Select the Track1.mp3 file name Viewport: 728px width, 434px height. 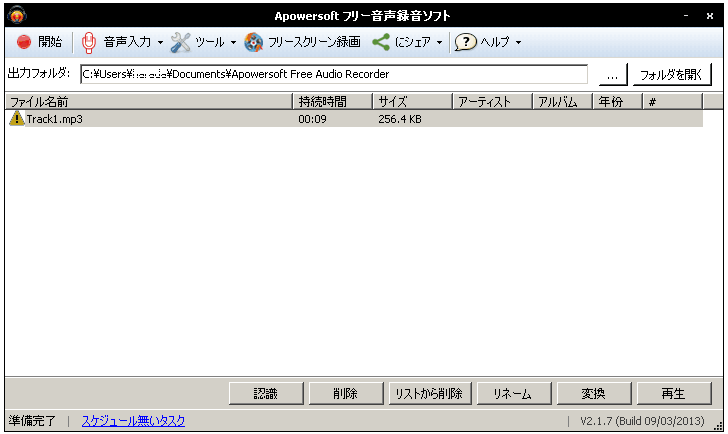54,119
